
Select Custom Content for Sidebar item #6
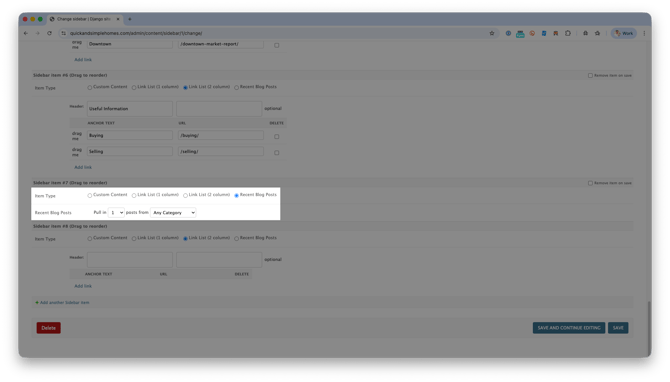pos(90,88)
